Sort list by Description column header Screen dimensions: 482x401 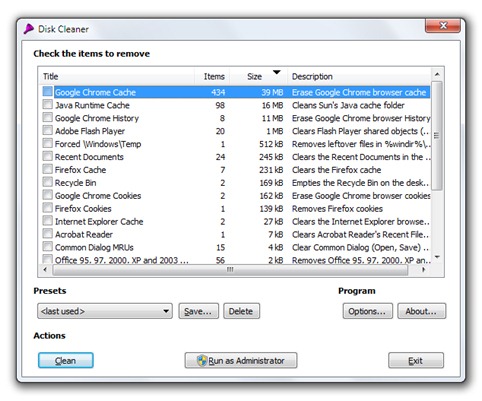point(359,76)
